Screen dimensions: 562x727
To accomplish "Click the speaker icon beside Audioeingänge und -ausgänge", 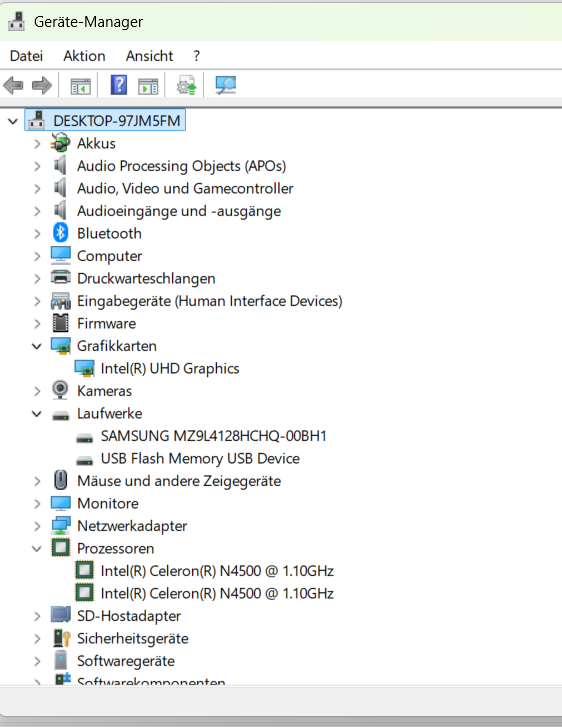I will click(x=60, y=210).
